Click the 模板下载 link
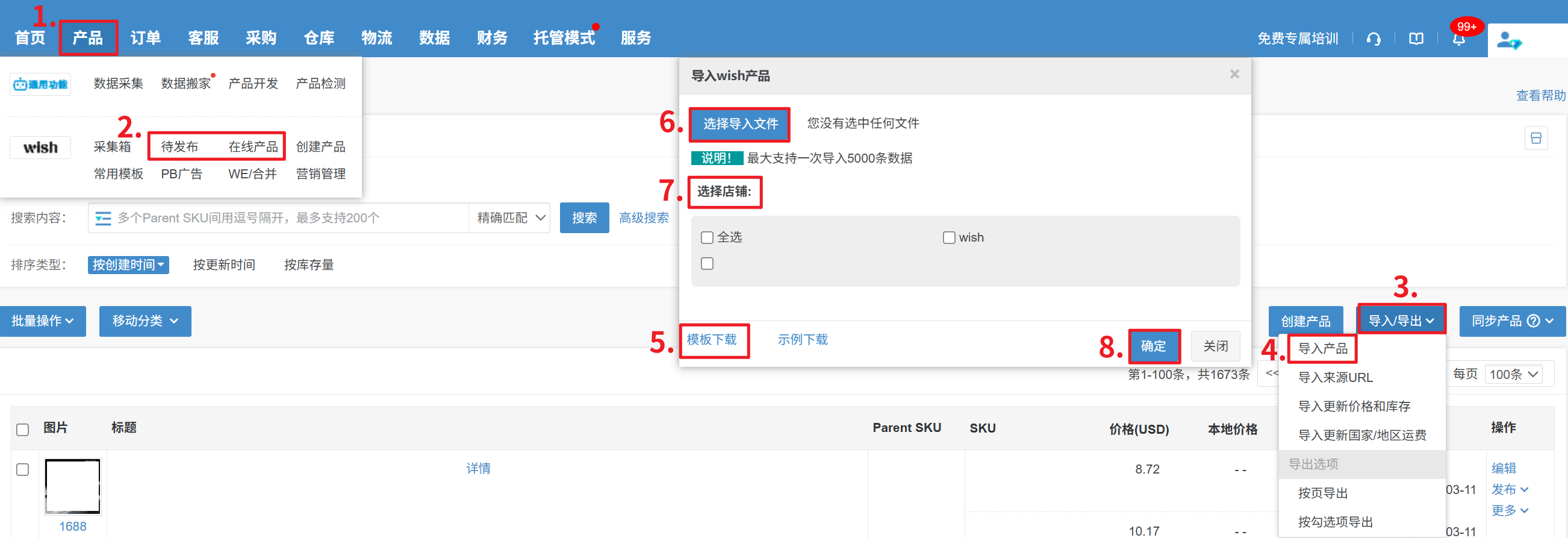The image size is (1568, 538). point(712,340)
